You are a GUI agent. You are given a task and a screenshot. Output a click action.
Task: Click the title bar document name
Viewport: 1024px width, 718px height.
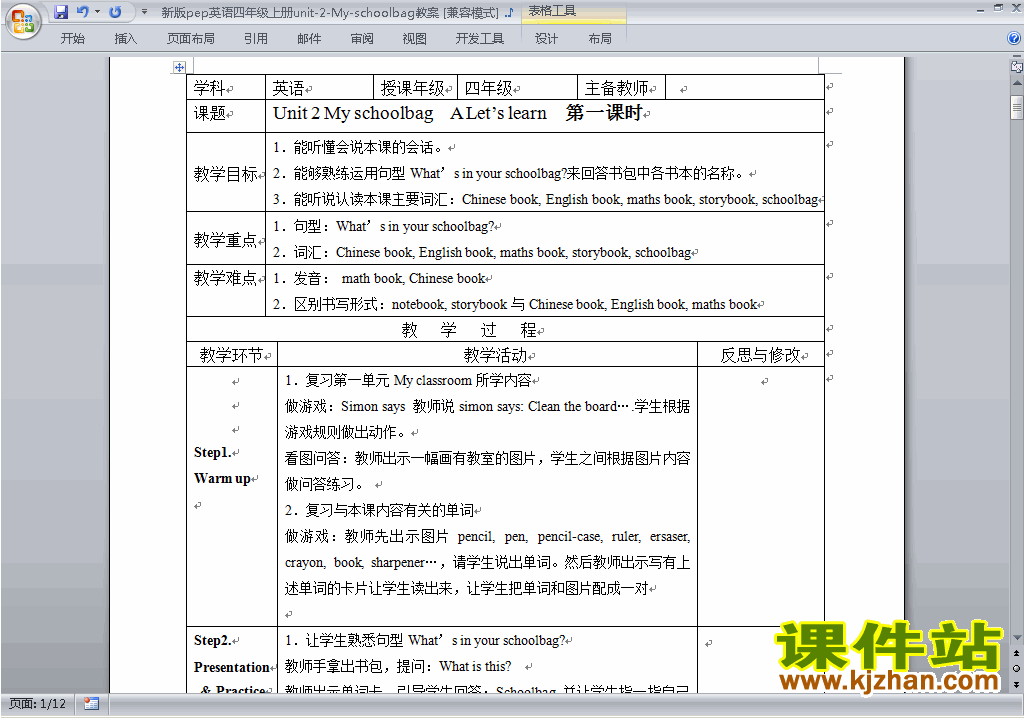click(x=330, y=12)
